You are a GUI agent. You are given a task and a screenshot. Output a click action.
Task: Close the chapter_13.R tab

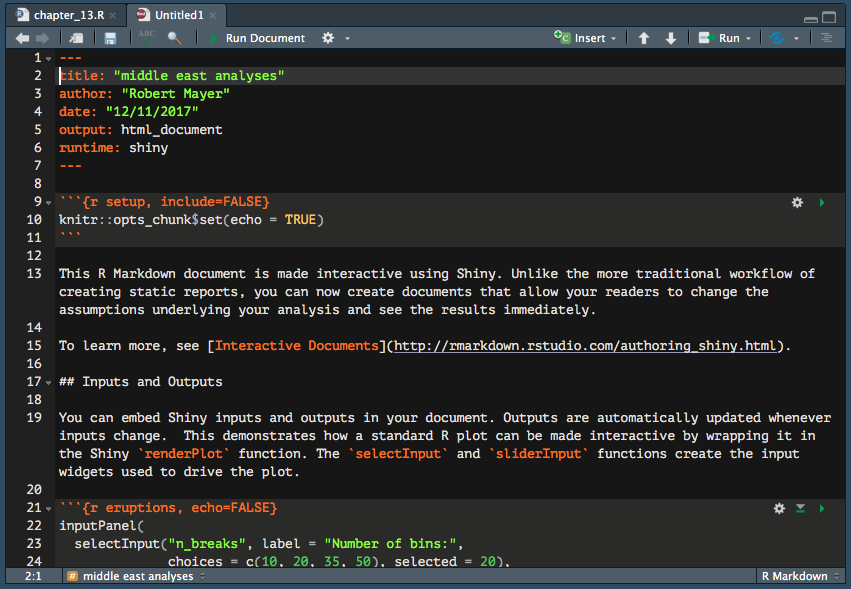pyautogui.click(x=112, y=16)
